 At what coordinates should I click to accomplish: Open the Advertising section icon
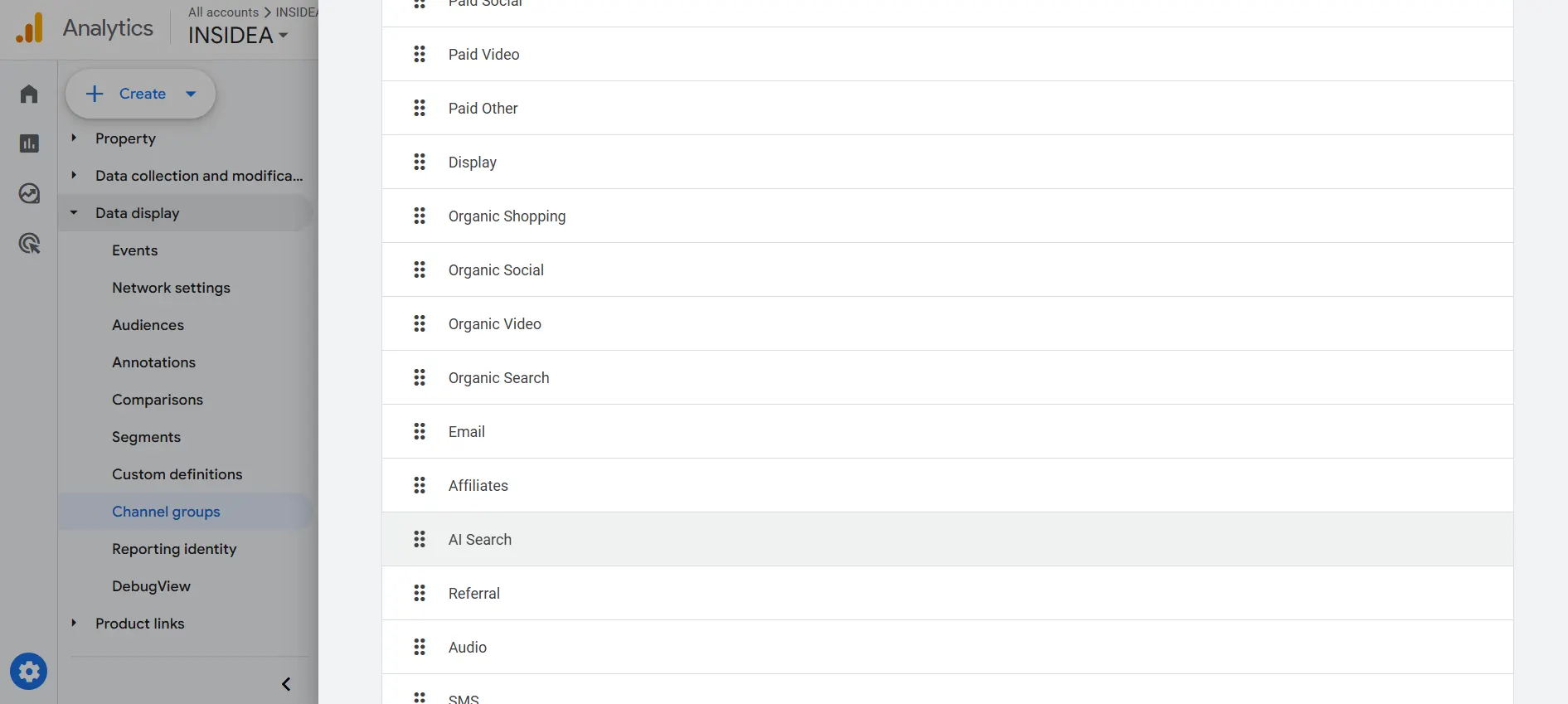28,243
